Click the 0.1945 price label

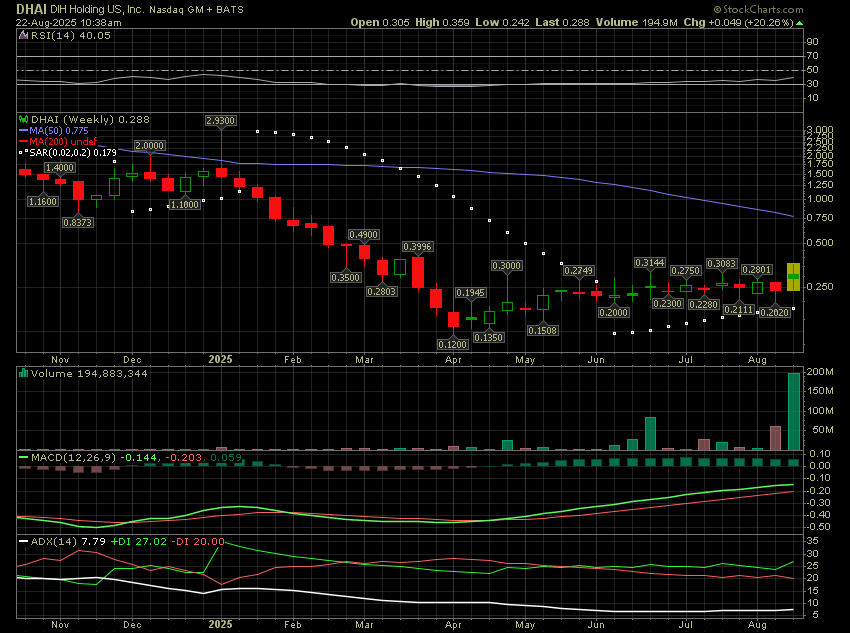pos(471,293)
